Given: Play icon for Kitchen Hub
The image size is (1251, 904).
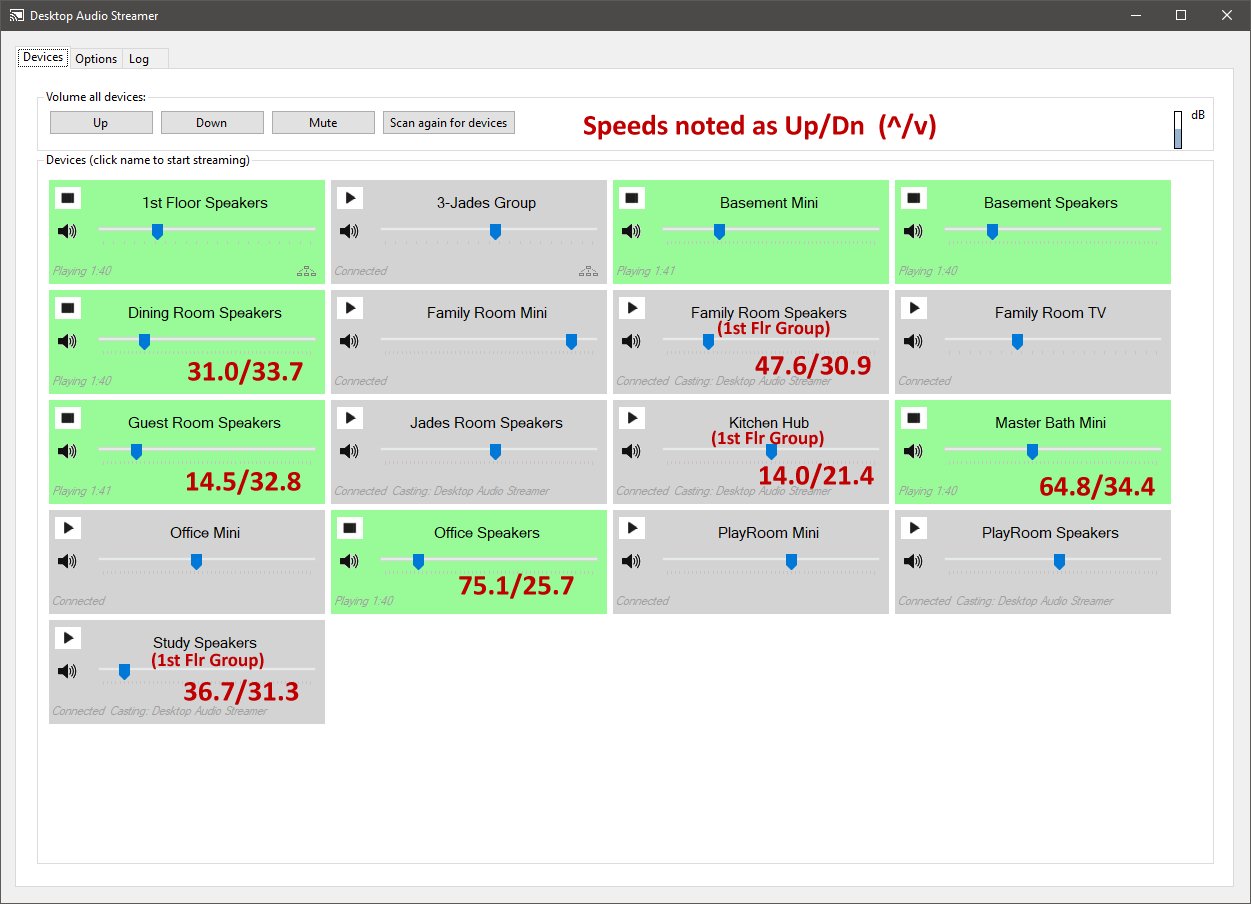Looking at the screenshot, I should pos(632,418).
